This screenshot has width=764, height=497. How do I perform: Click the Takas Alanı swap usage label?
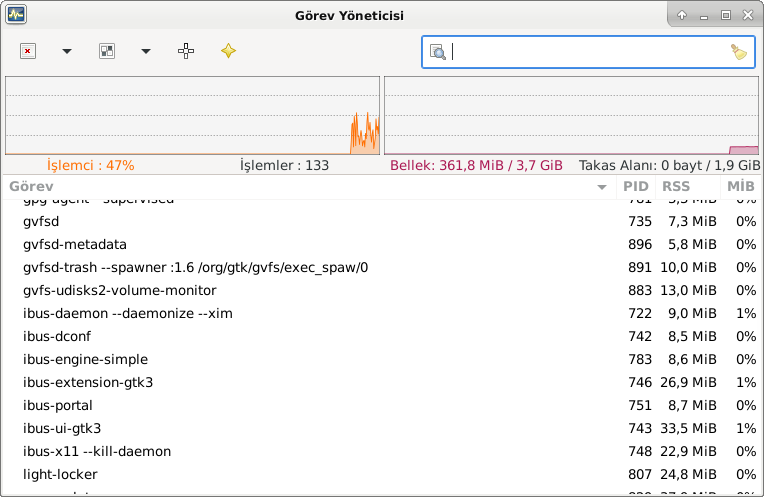coord(669,165)
